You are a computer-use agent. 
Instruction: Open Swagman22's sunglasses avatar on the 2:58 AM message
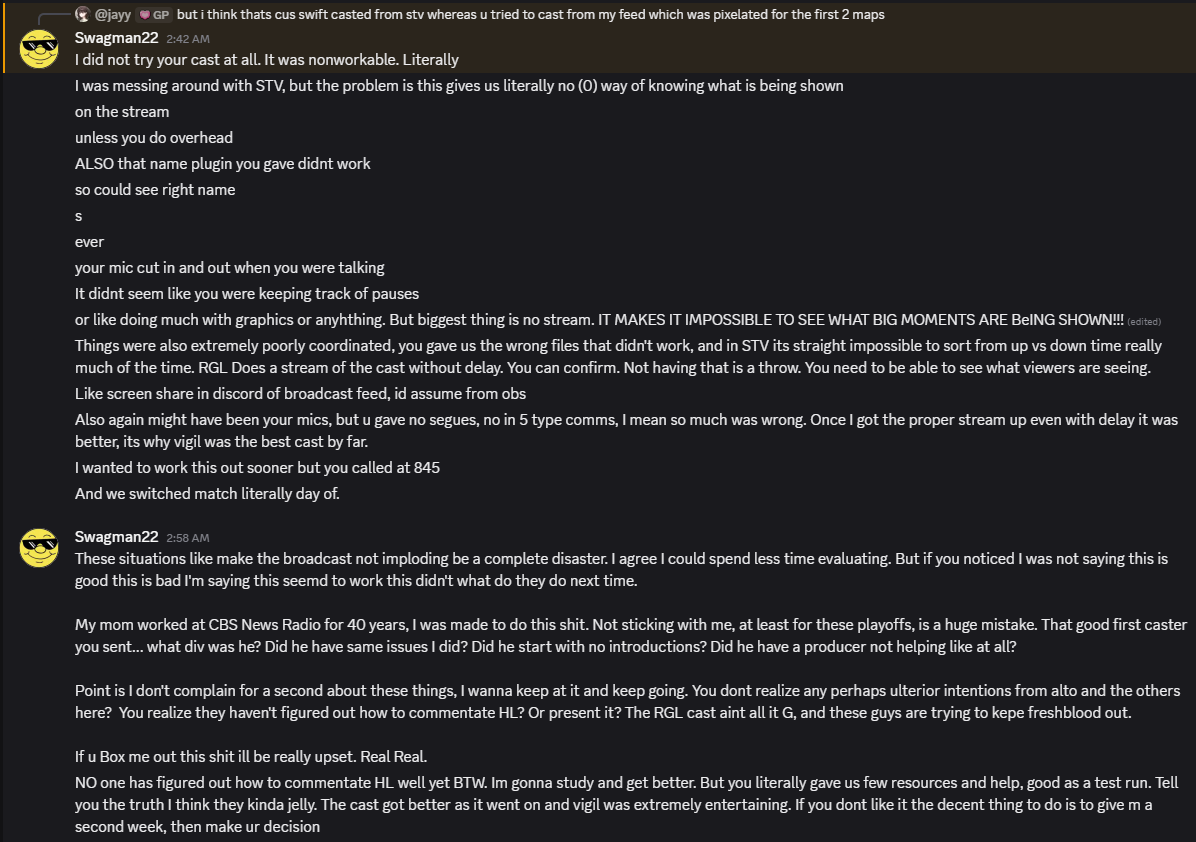tap(39, 548)
